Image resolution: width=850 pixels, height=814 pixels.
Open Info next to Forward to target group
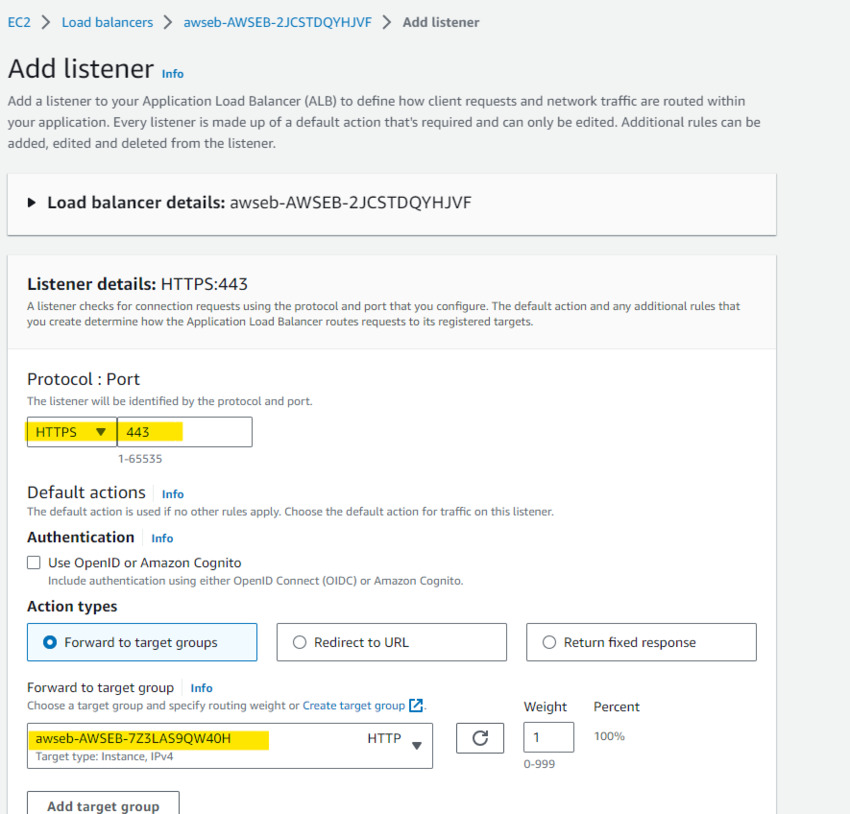[x=201, y=687]
